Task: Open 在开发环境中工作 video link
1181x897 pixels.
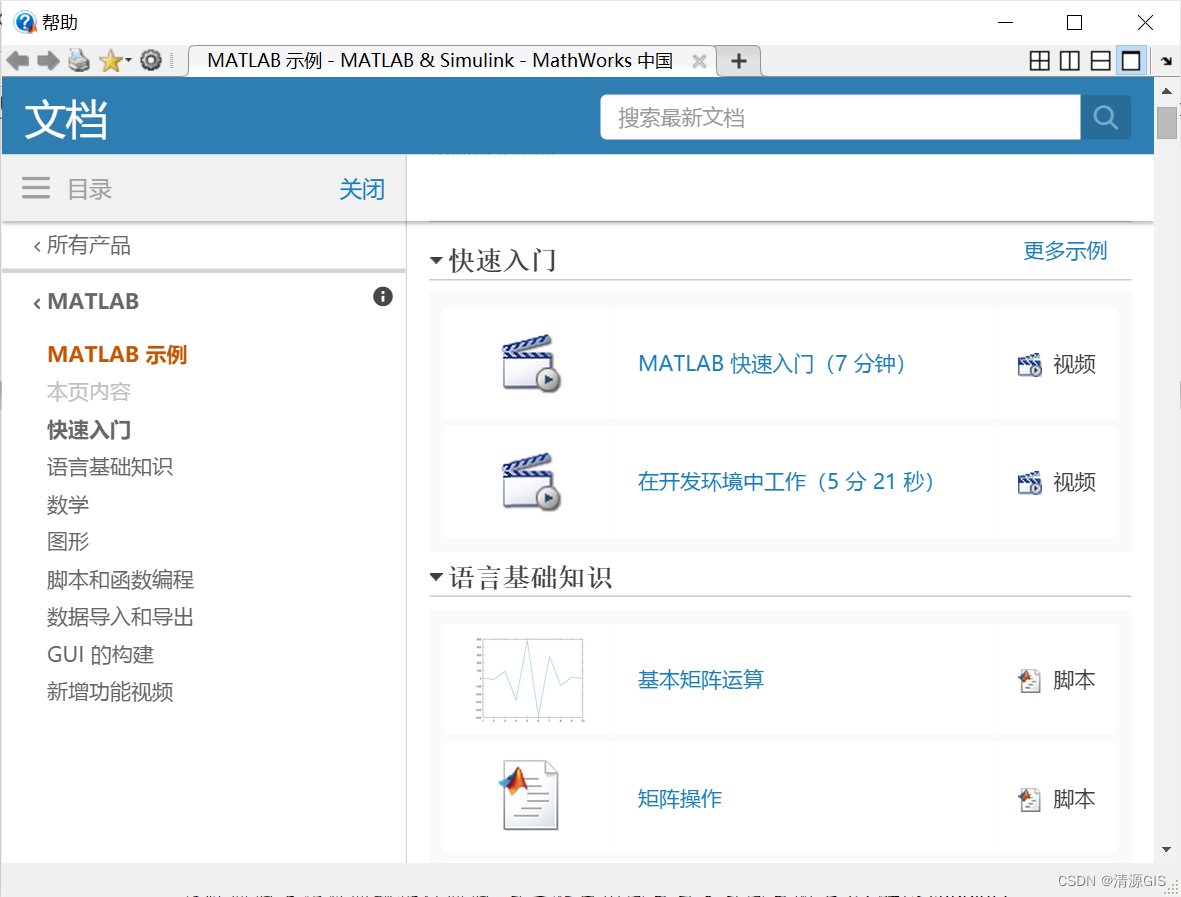Action: tap(786, 482)
